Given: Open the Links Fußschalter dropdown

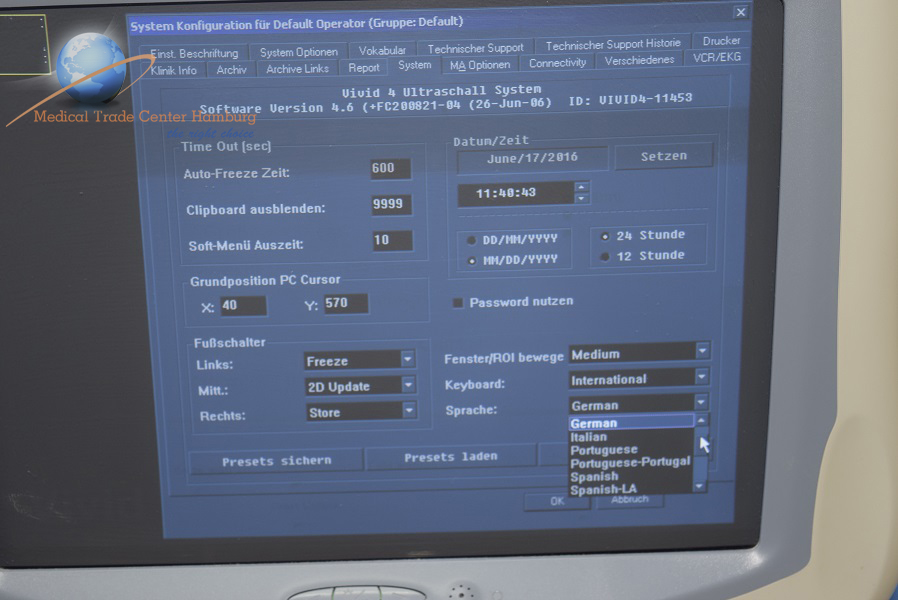Looking at the screenshot, I should [x=407, y=360].
